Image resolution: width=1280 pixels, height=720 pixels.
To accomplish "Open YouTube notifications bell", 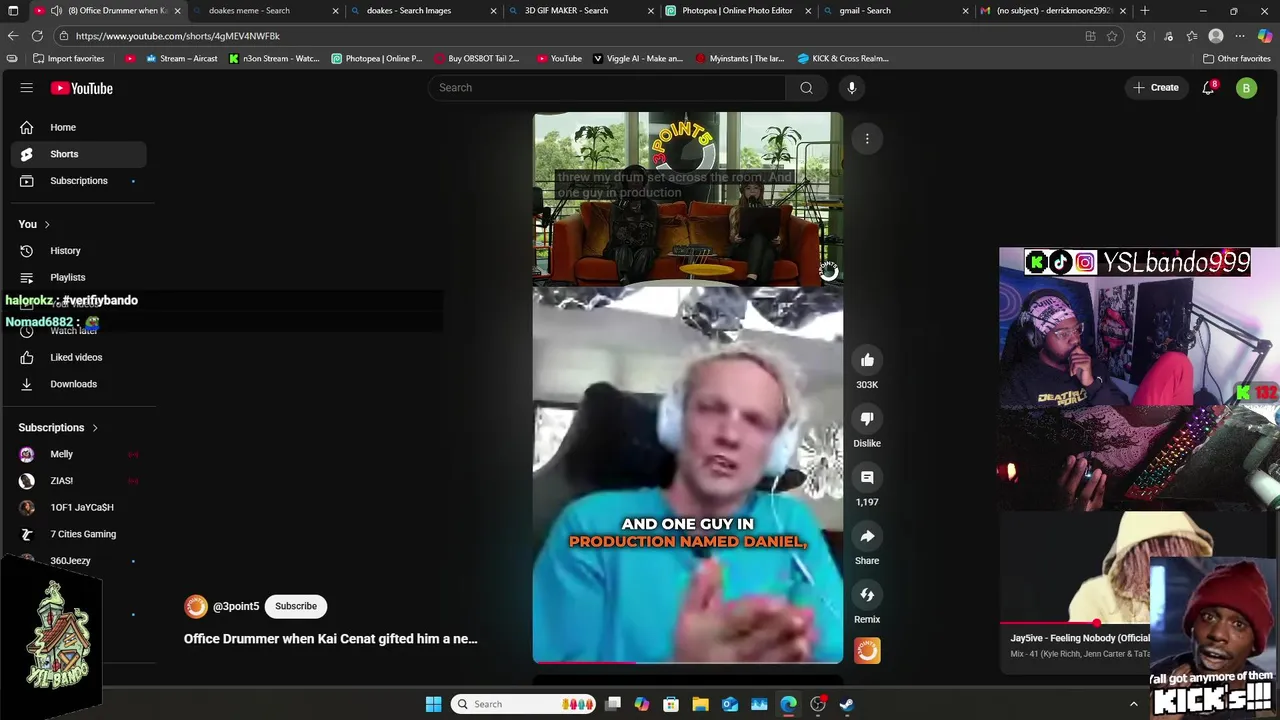I will pos(1208,88).
